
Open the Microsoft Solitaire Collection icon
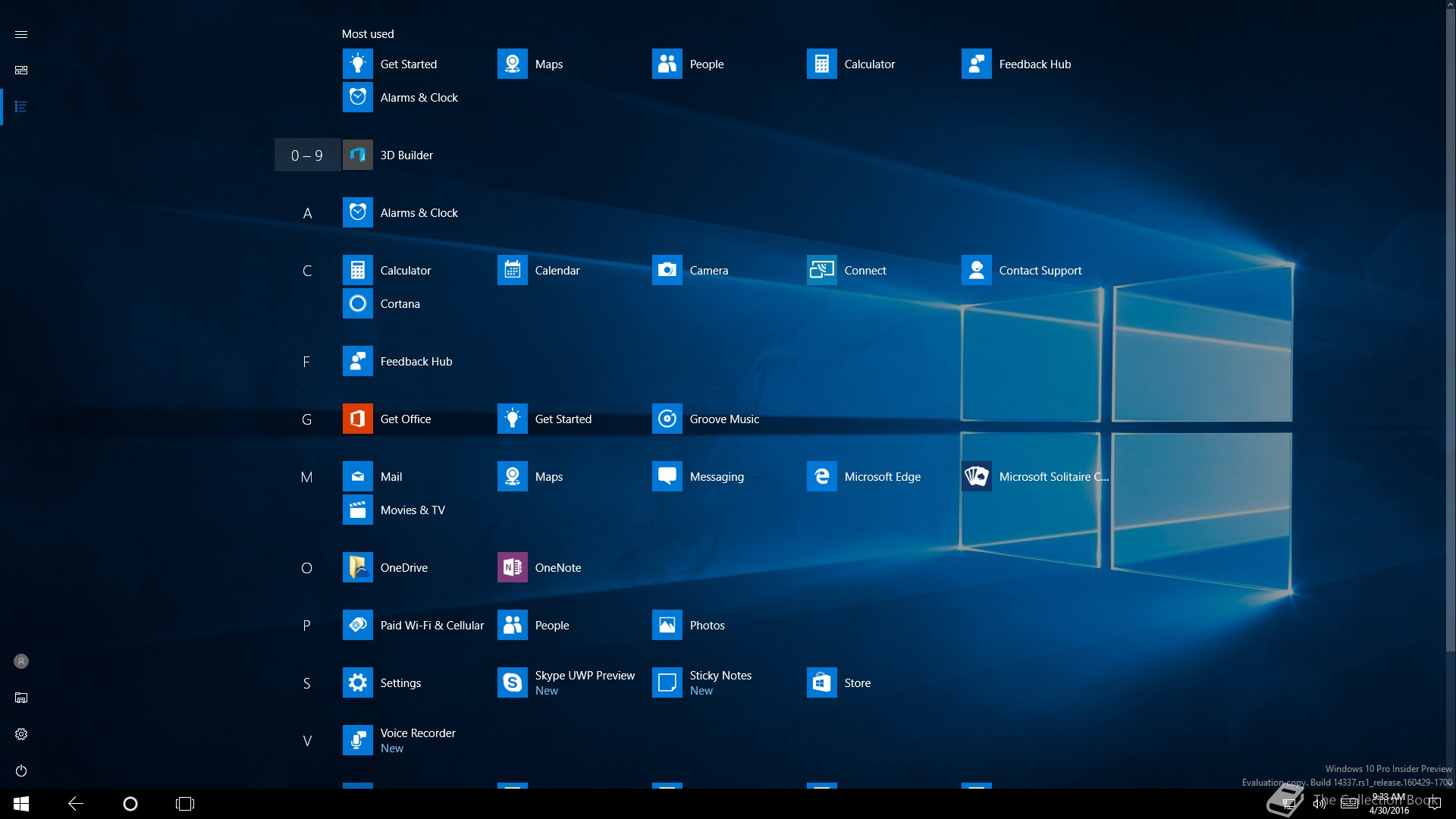(x=977, y=477)
